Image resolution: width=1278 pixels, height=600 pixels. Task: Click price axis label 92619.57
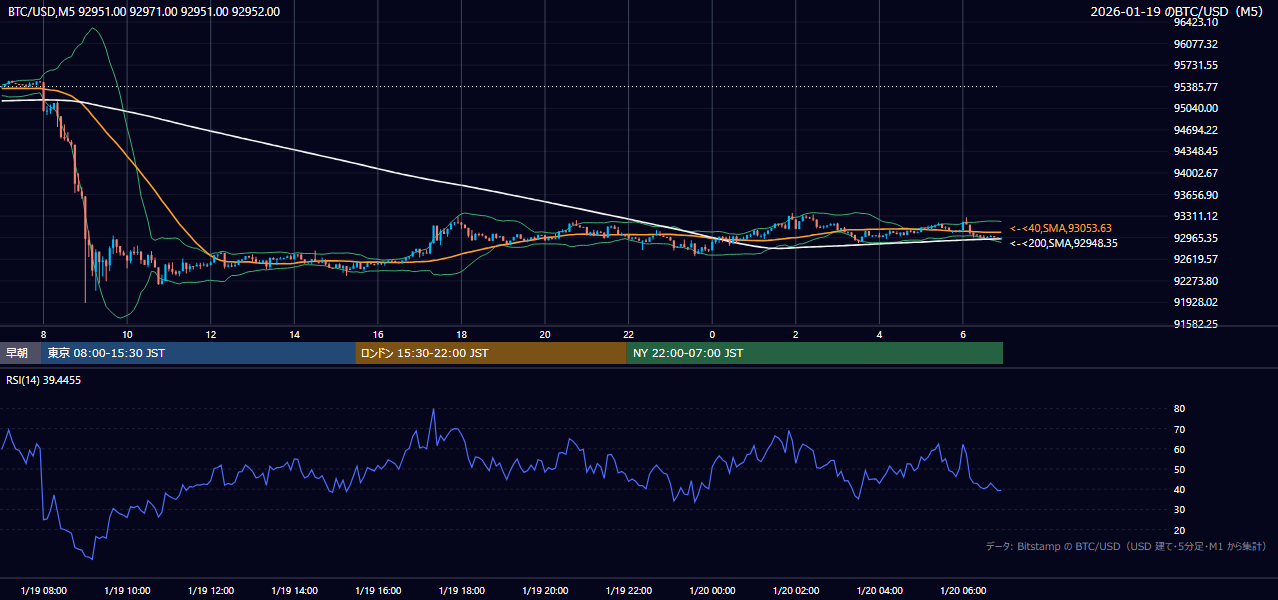(1196, 259)
